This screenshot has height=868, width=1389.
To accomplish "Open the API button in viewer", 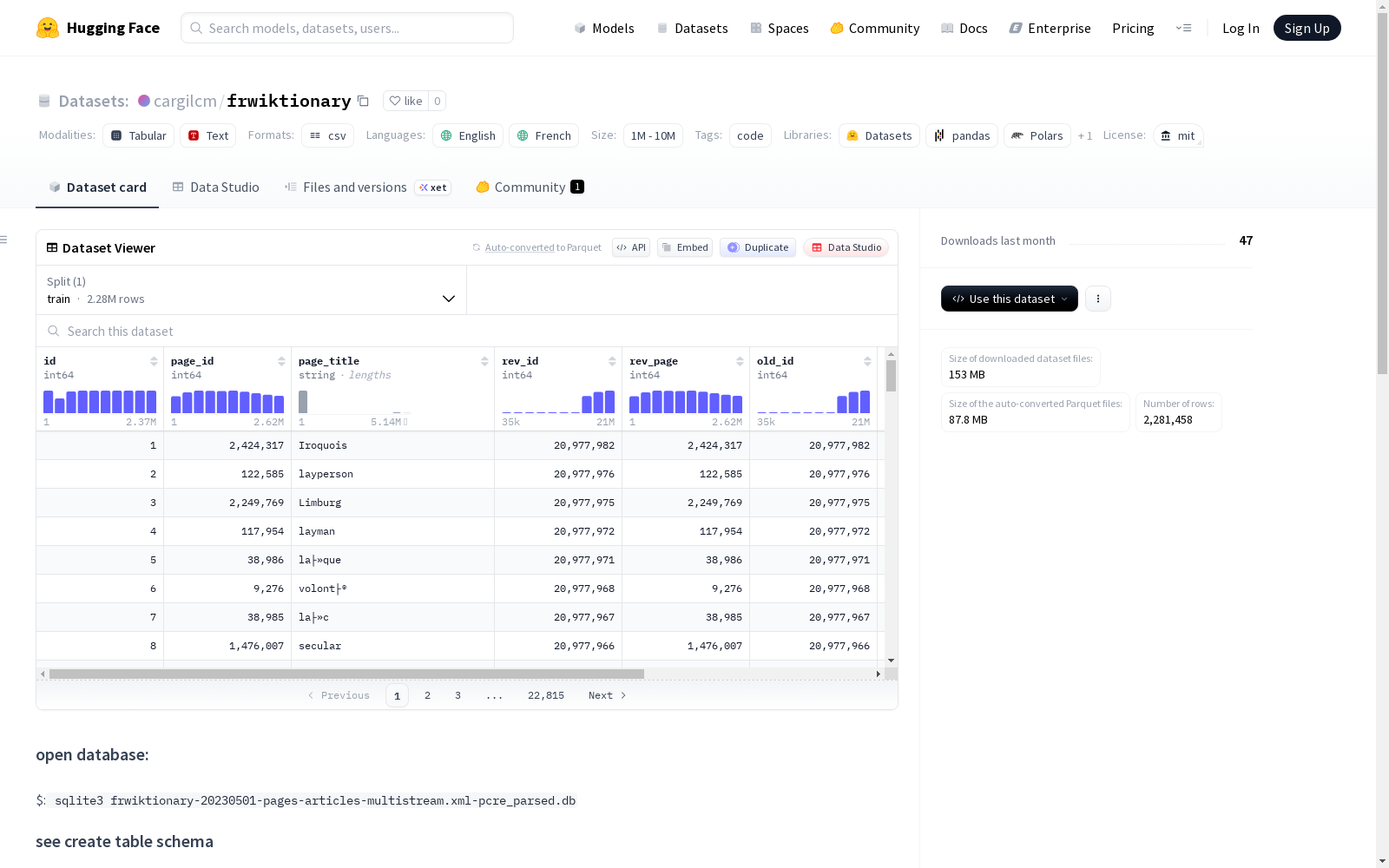I will [x=631, y=247].
